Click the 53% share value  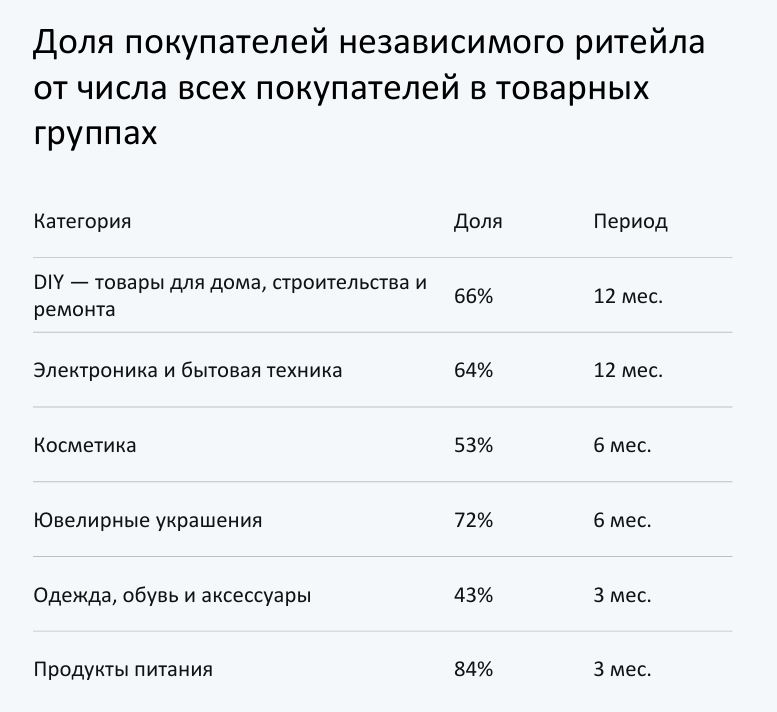point(473,445)
